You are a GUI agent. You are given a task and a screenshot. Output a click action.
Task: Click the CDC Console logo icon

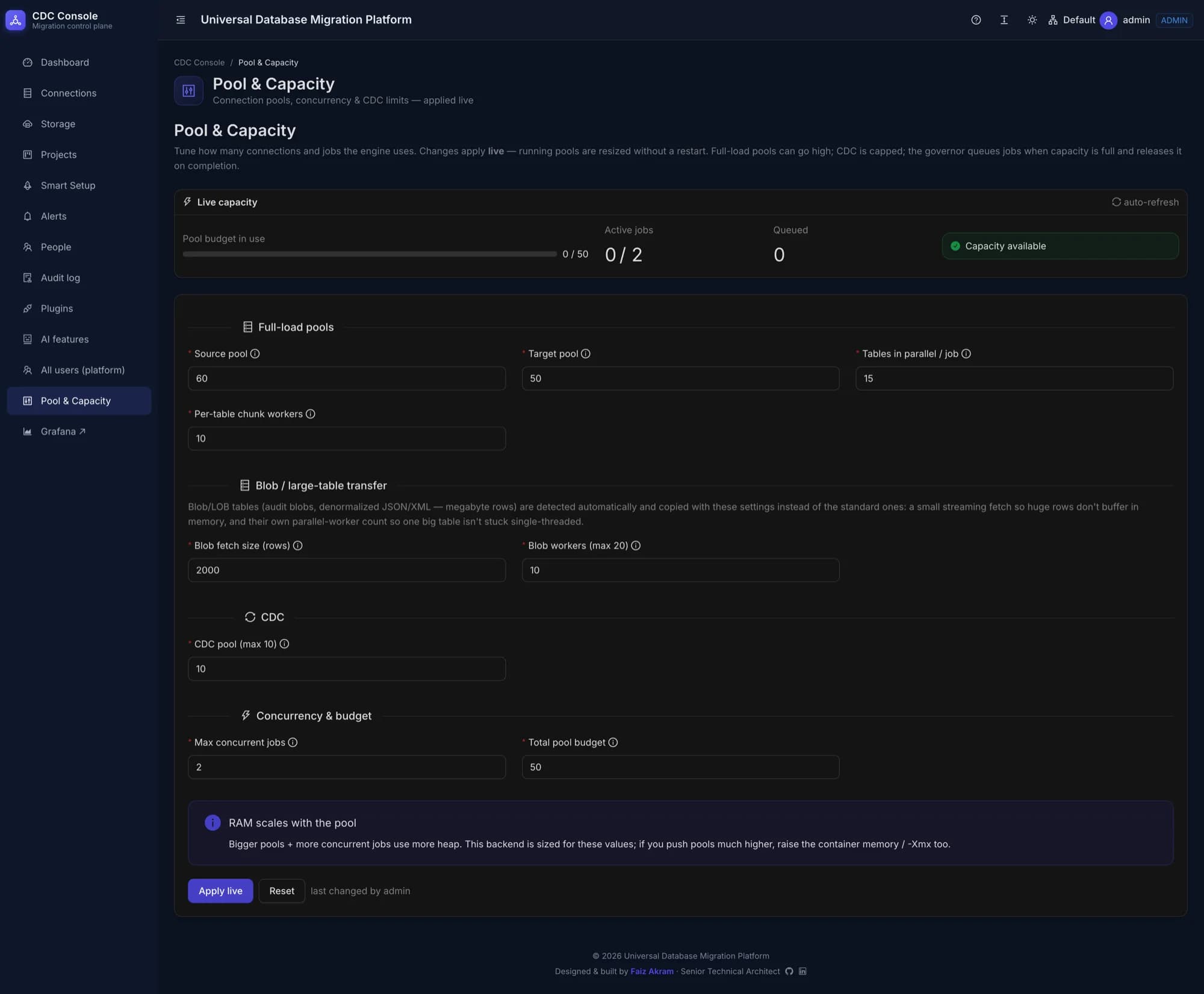(x=15, y=20)
